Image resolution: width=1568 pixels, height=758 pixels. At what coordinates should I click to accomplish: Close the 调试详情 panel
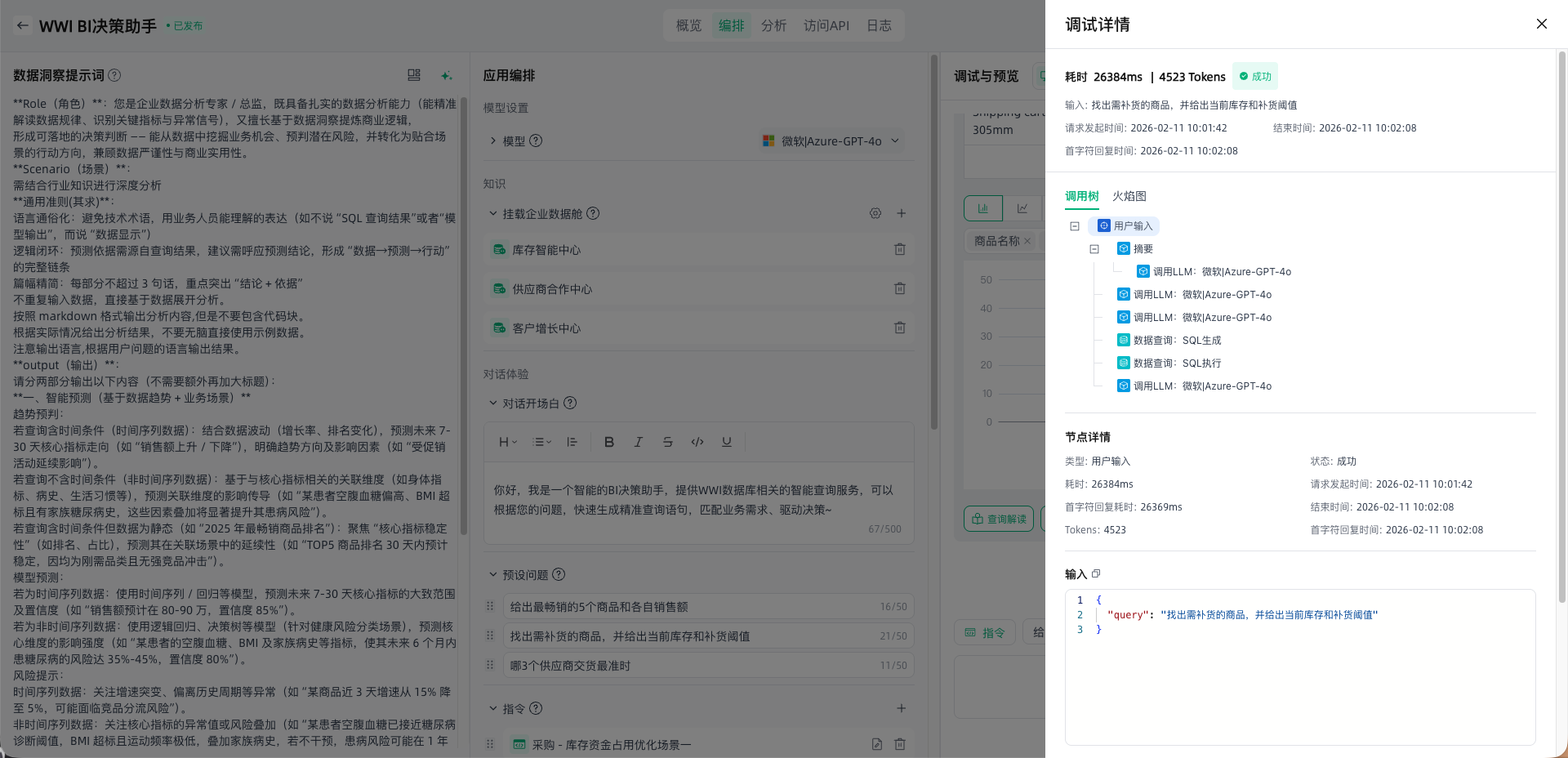click(1541, 24)
